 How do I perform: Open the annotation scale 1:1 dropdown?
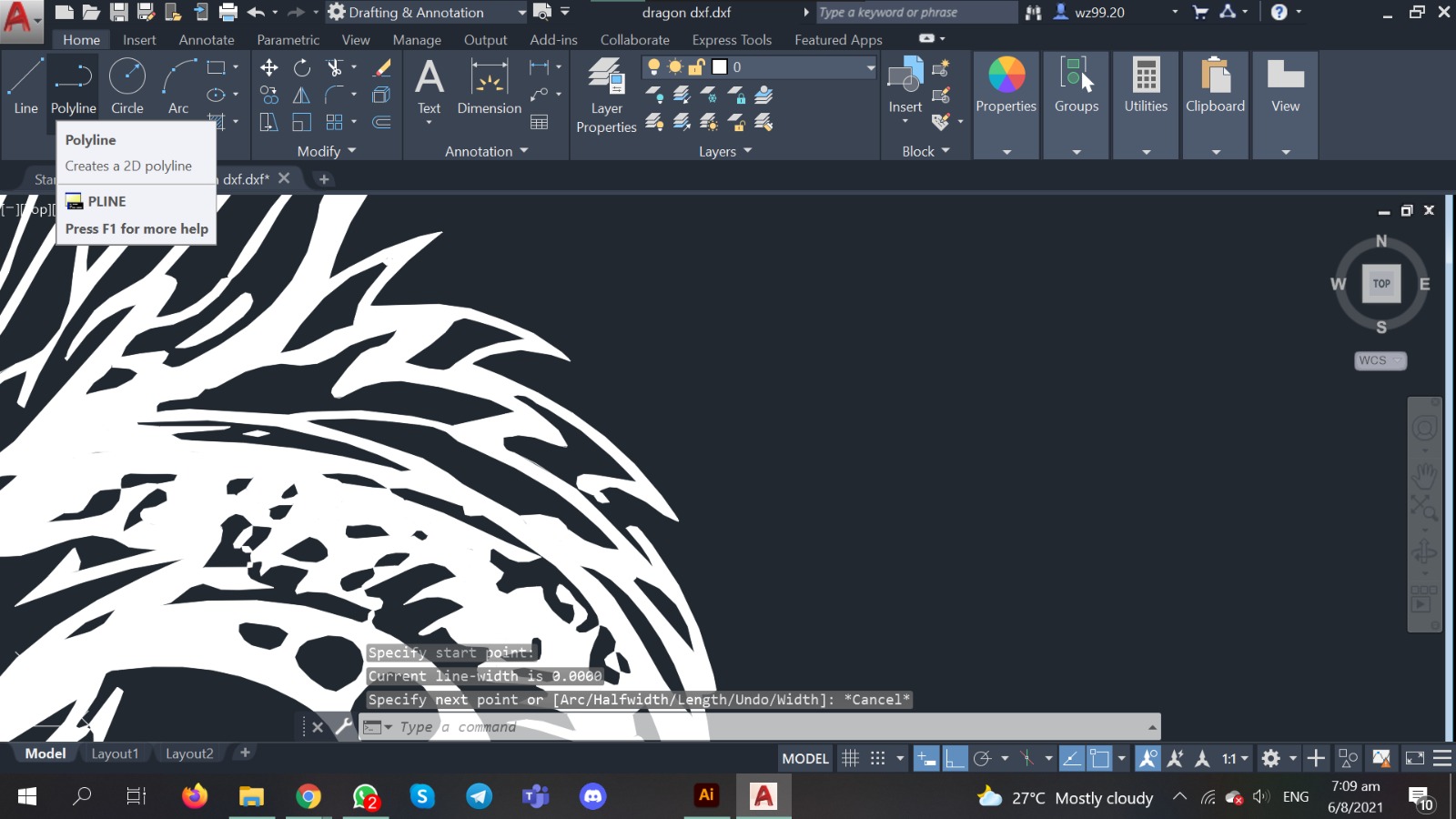(x=1235, y=758)
